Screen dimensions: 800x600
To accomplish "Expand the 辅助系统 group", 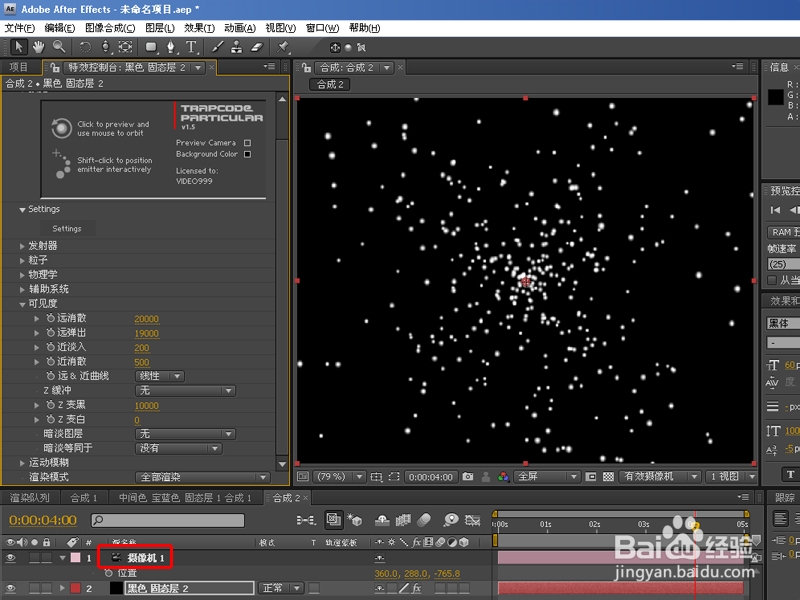I will (x=22, y=289).
